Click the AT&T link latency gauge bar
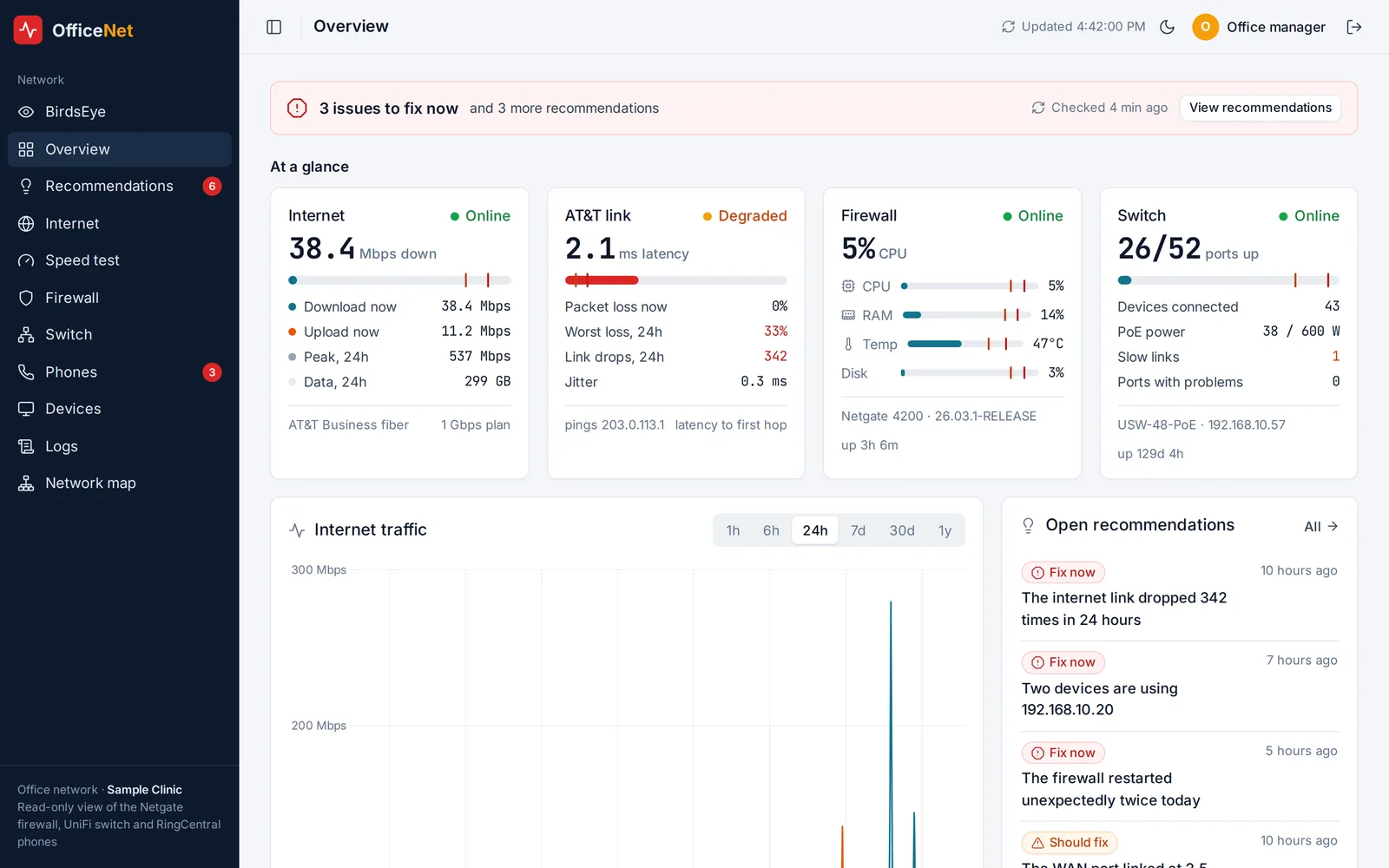Image resolution: width=1389 pixels, height=868 pixels. [675, 280]
